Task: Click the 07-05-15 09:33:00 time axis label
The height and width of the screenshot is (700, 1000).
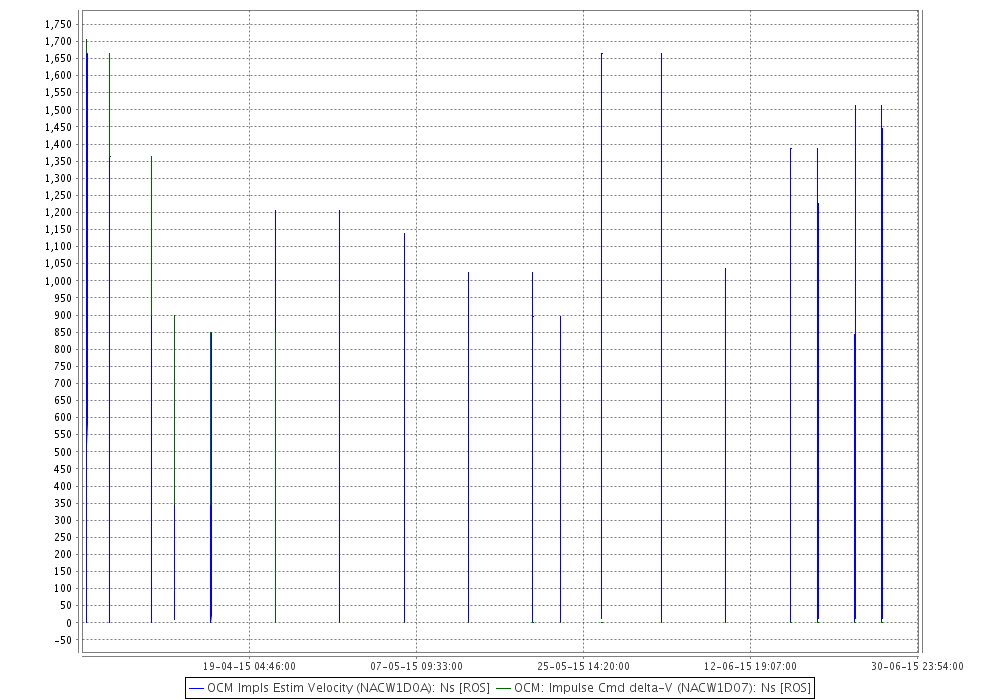Action: pos(416,666)
